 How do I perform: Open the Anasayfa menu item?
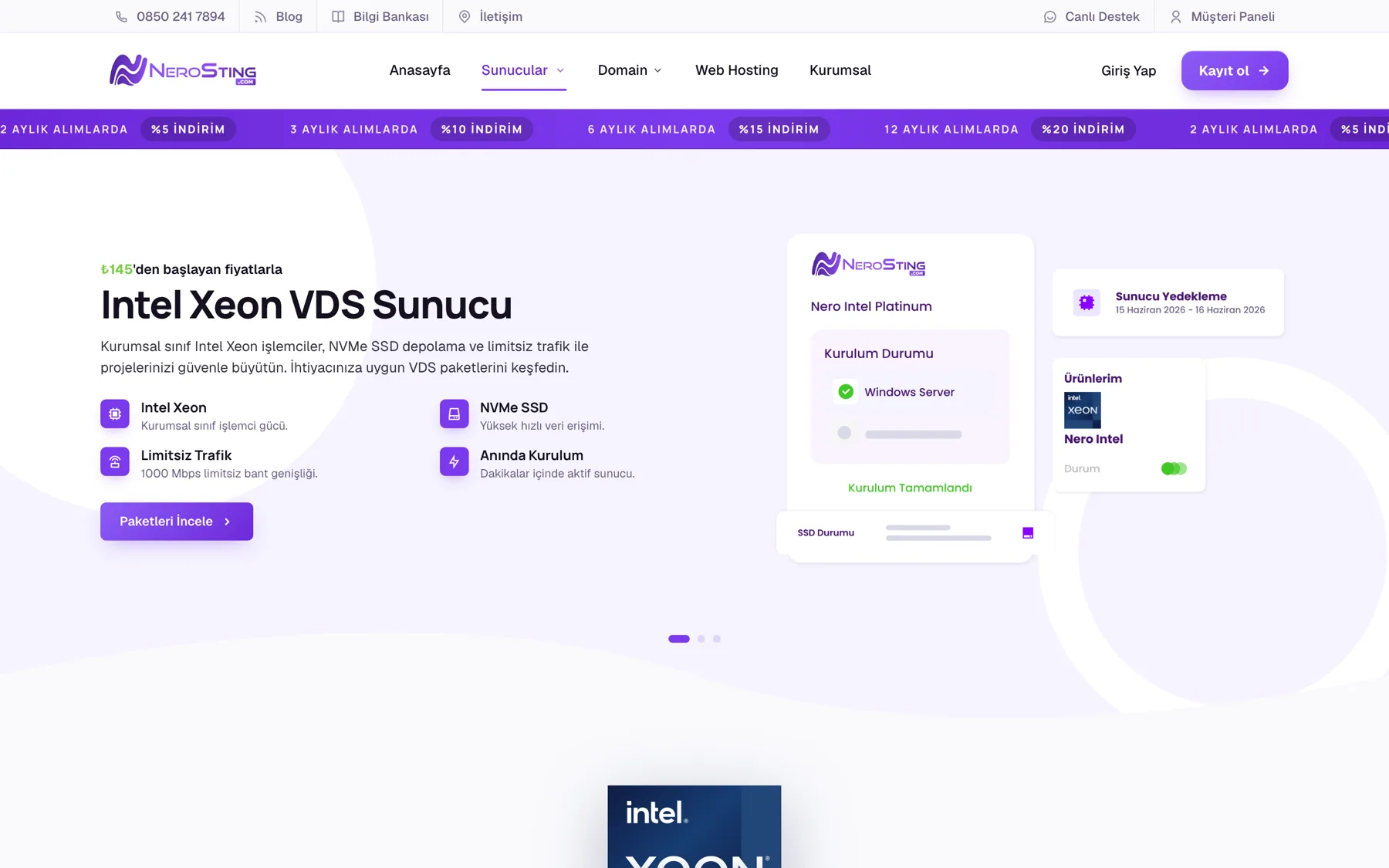(420, 70)
